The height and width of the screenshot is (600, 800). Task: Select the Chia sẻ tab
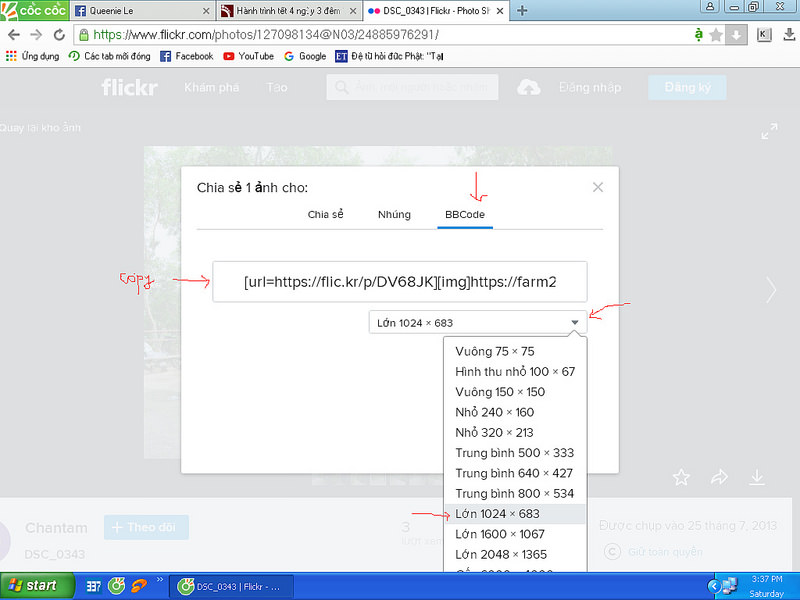(326, 214)
